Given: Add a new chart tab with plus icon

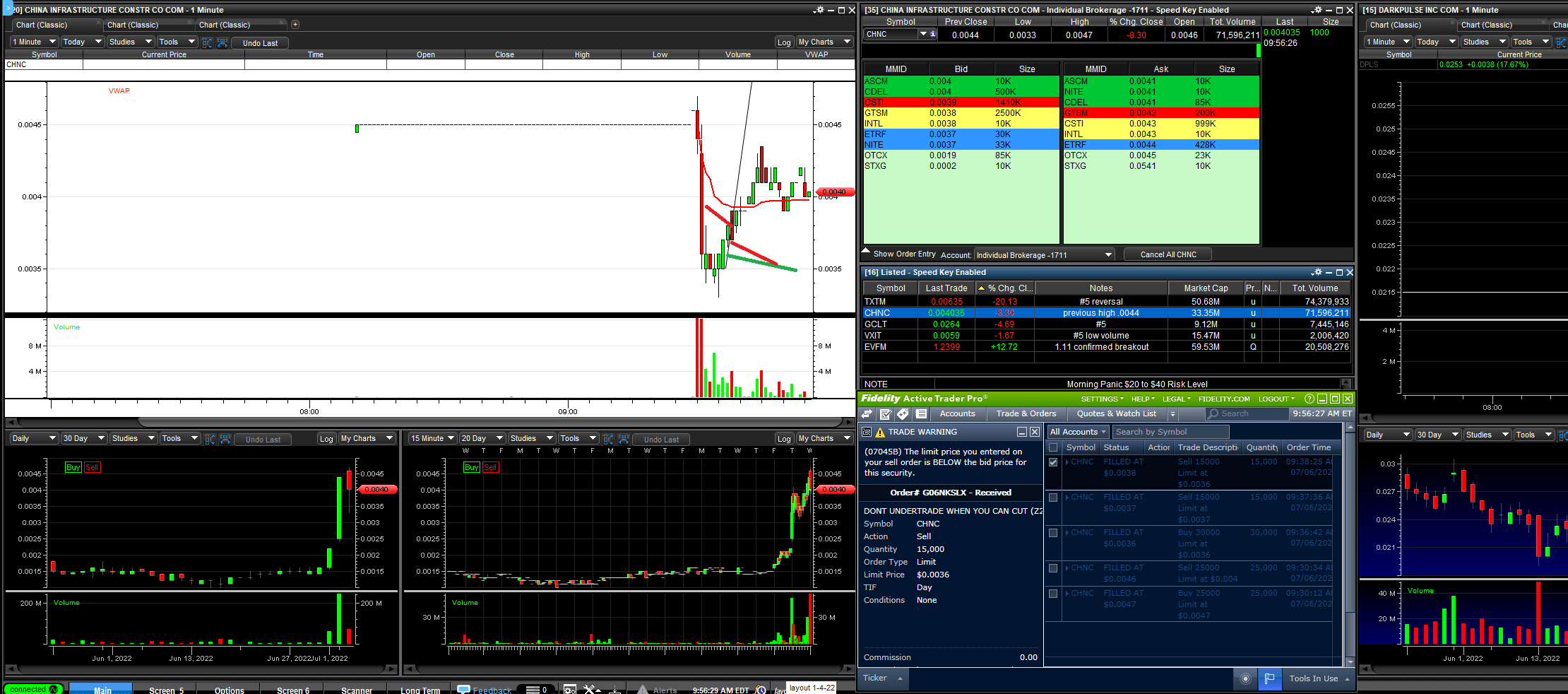Looking at the screenshot, I should pyautogui.click(x=295, y=25).
